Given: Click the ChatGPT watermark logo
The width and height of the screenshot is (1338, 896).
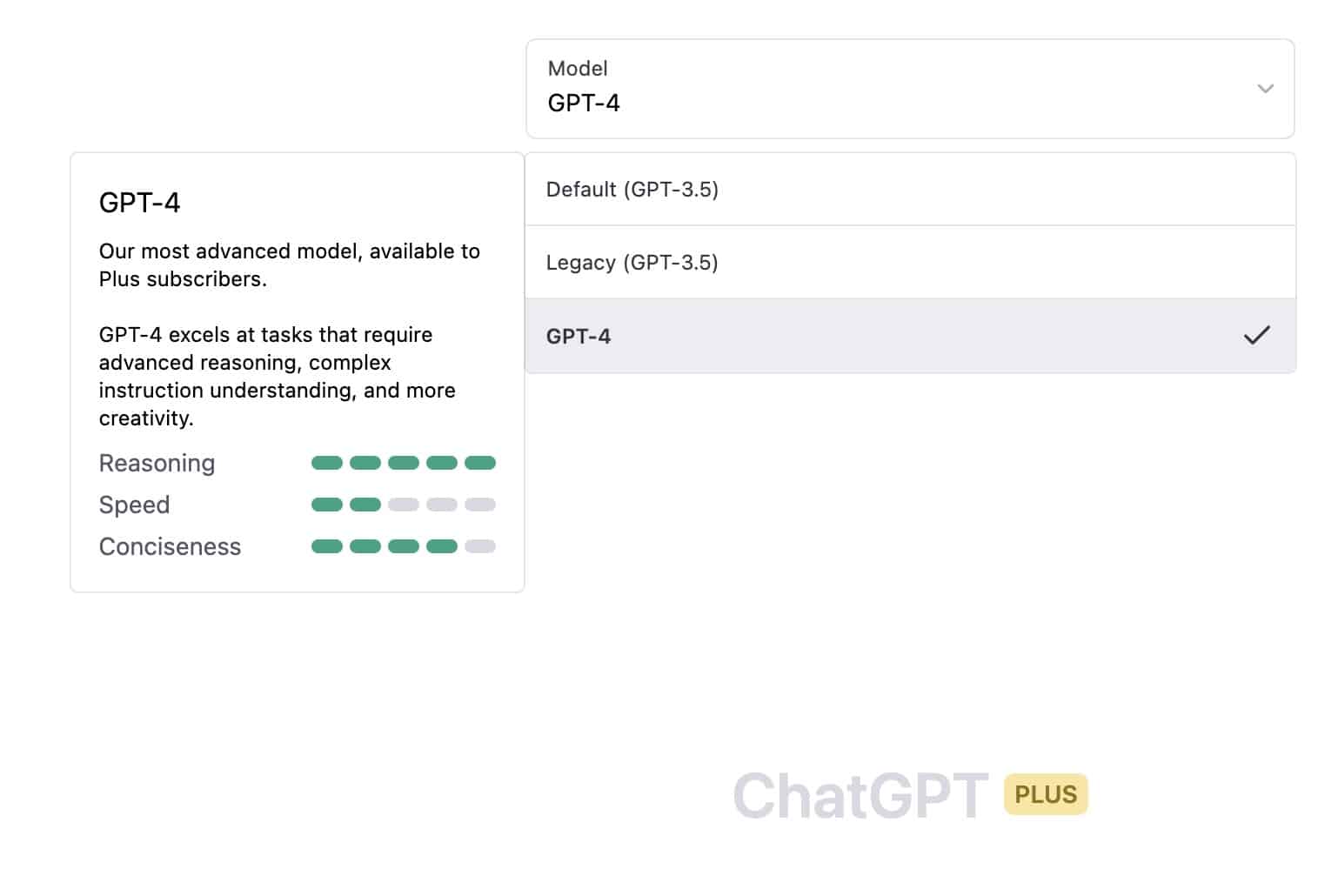Looking at the screenshot, I should pos(860,793).
